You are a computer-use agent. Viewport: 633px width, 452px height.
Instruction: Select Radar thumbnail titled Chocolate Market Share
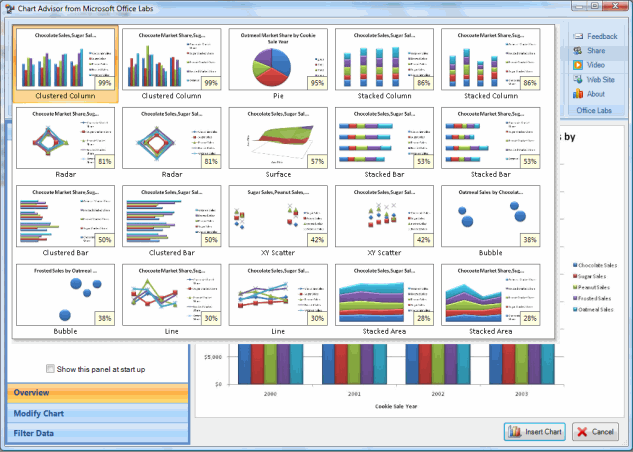(x=65, y=138)
